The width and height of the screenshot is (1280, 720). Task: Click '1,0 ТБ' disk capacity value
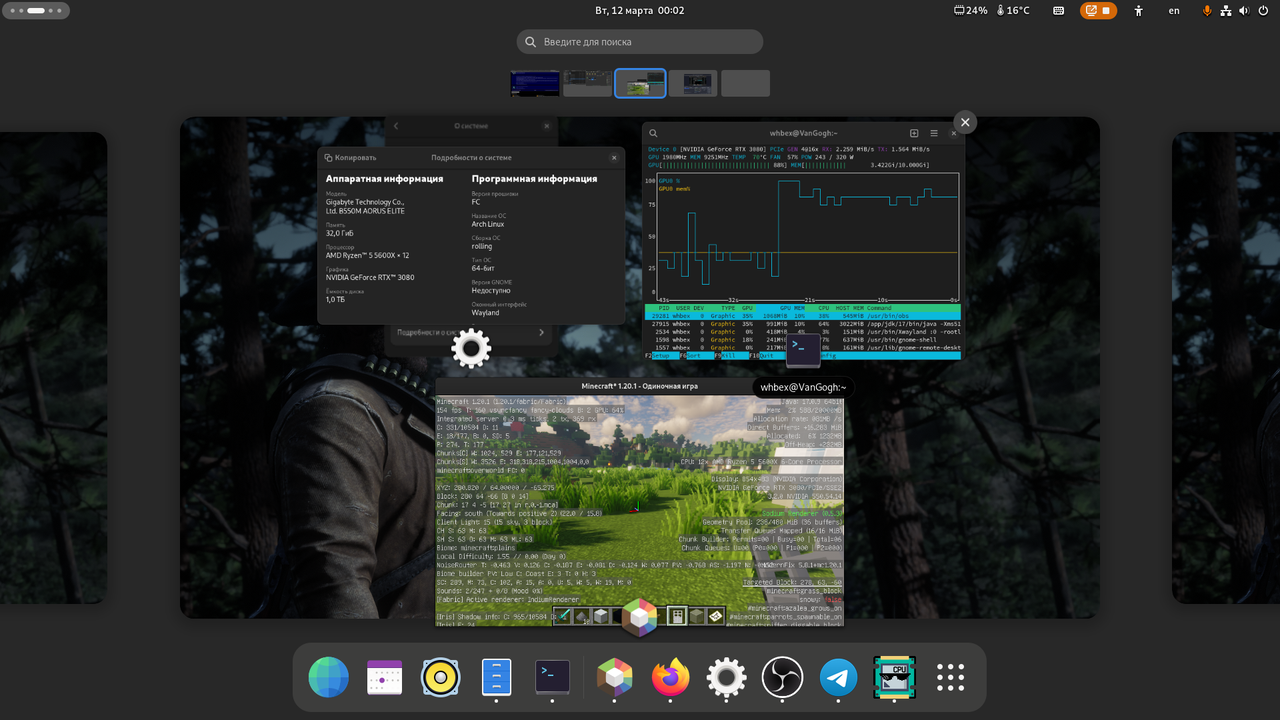click(335, 299)
